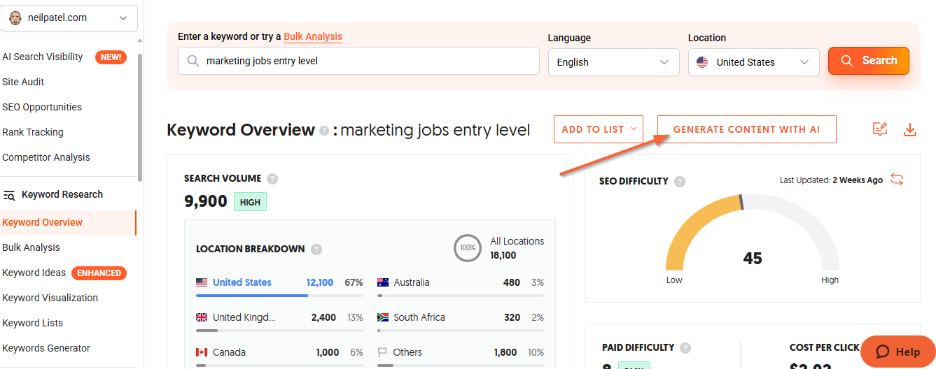Click the Bulk Analysis link above search
The image size is (936, 369).
click(313, 36)
